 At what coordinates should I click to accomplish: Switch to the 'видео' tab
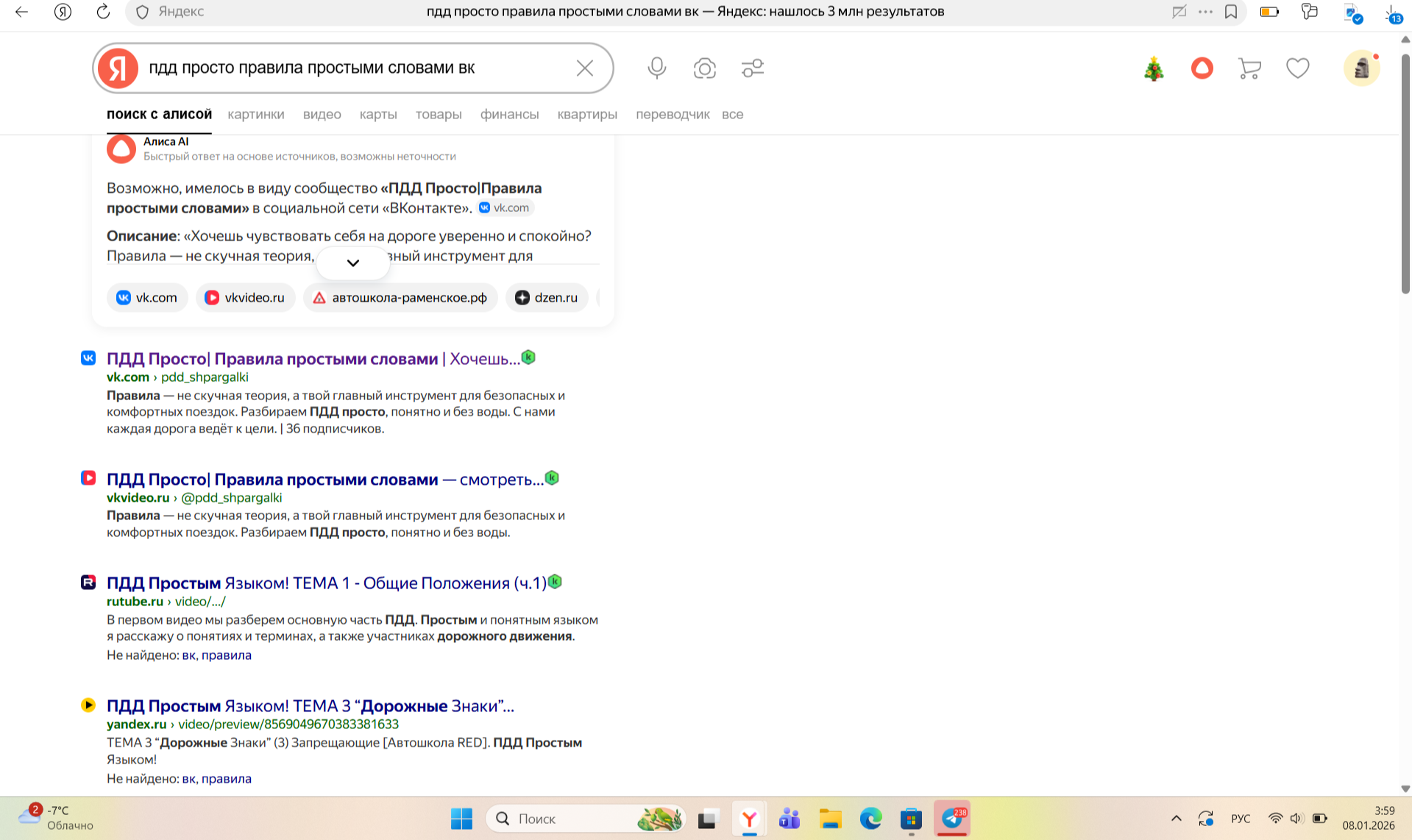[x=322, y=114]
